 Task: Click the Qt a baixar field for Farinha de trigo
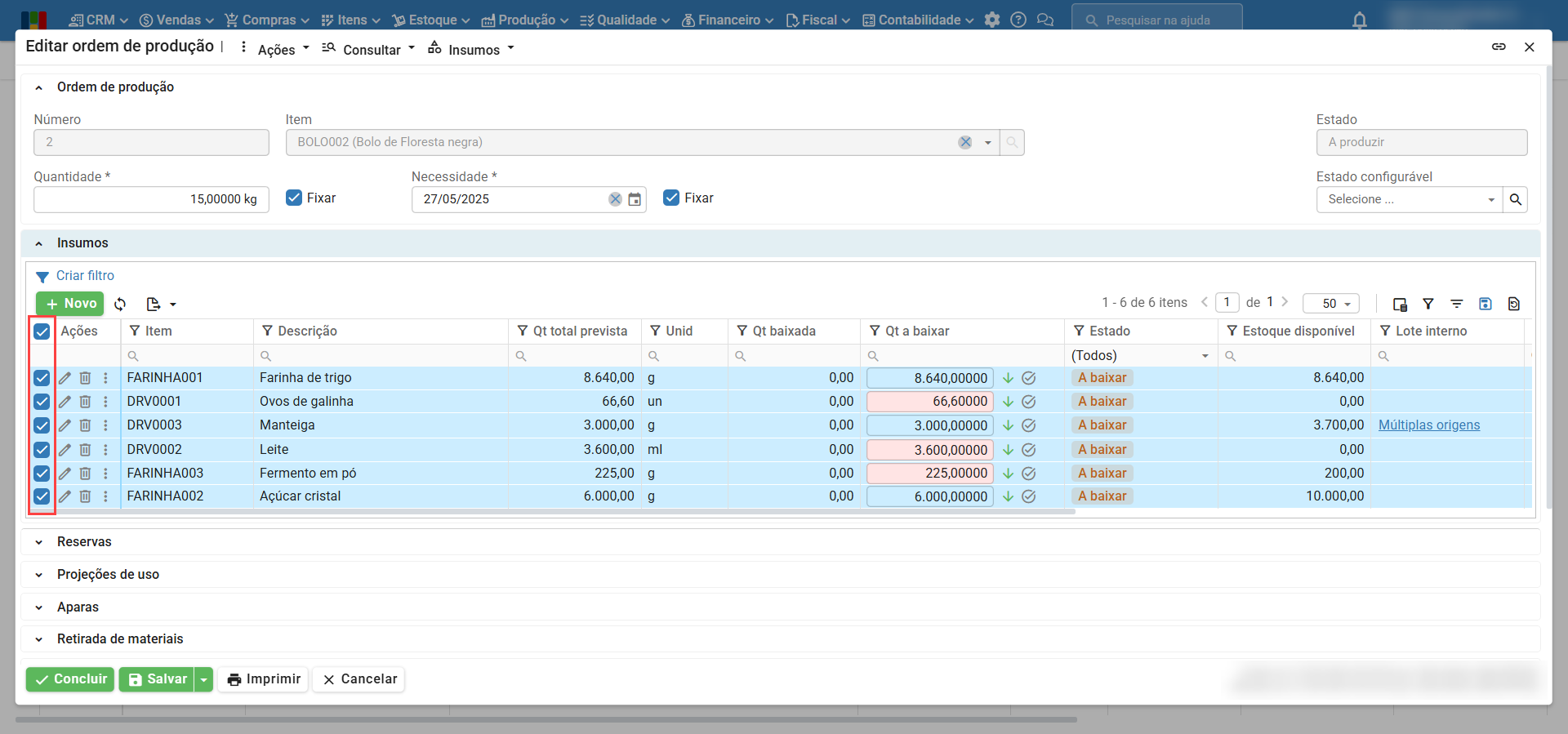click(929, 378)
